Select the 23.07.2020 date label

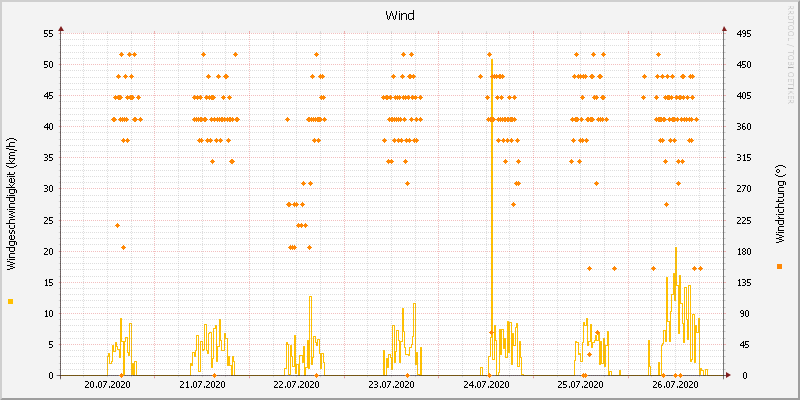click(392, 385)
